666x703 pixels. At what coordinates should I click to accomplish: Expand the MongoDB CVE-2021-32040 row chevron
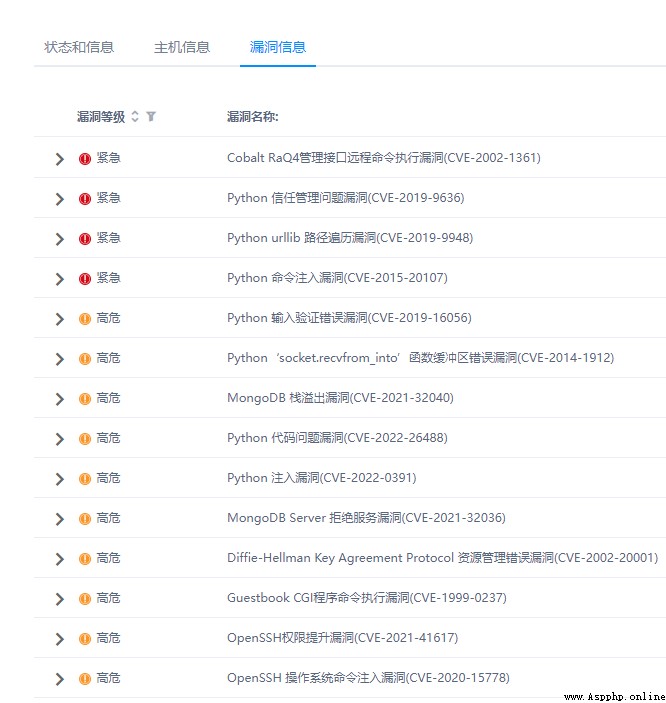60,399
